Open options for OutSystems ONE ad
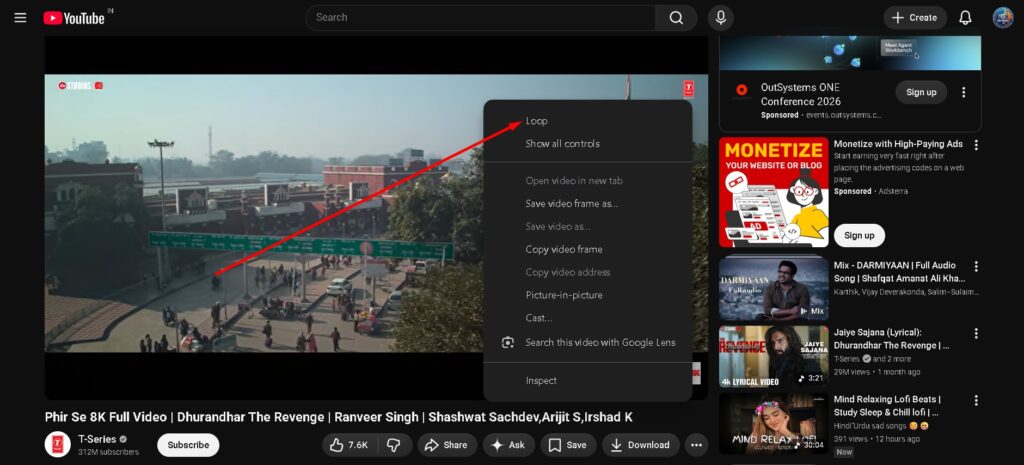The width and height of the screenshot is (1024, 465). tap(963, 92)
